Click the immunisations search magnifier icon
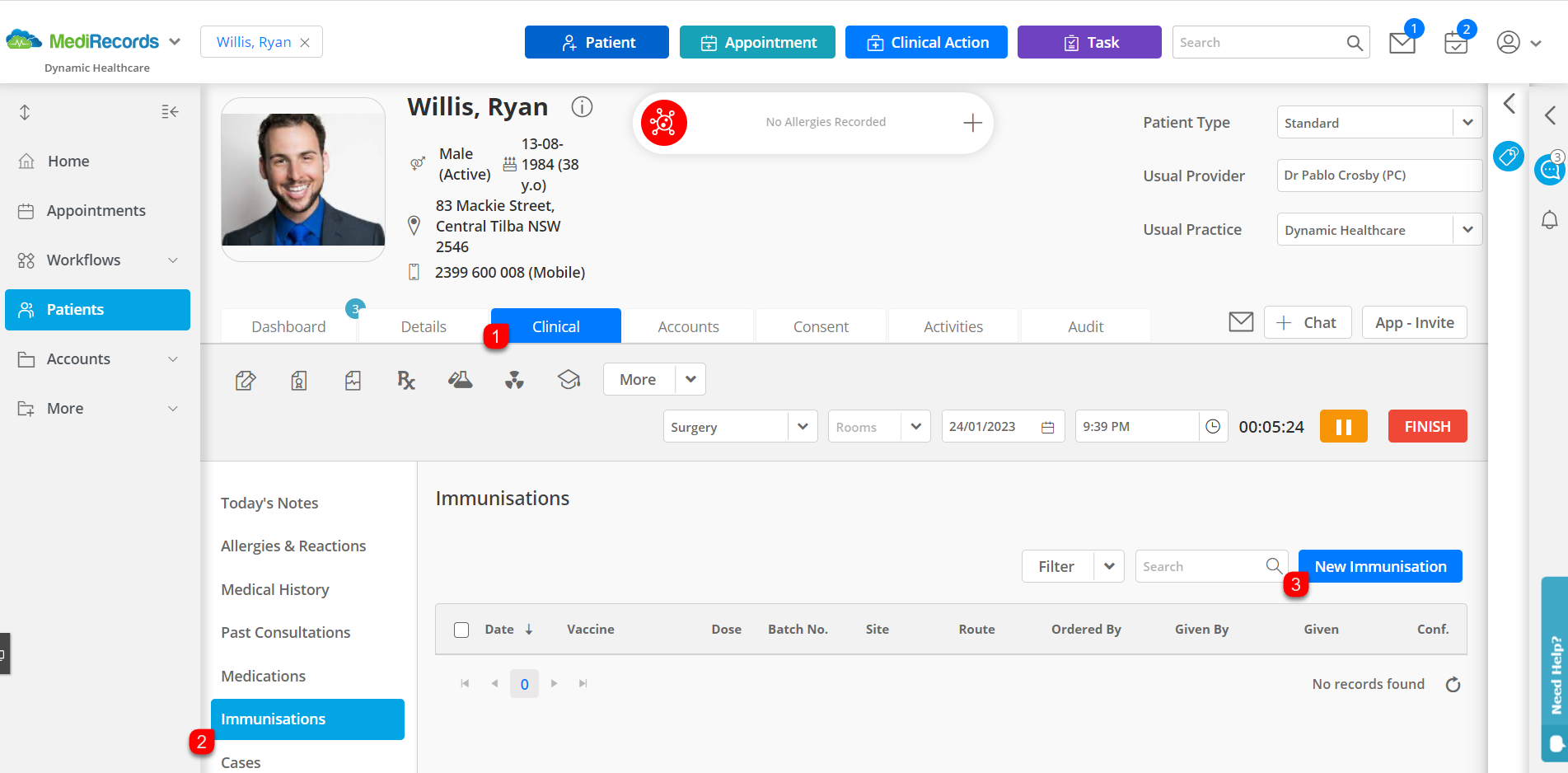1568x773 pixels. 1274,566
